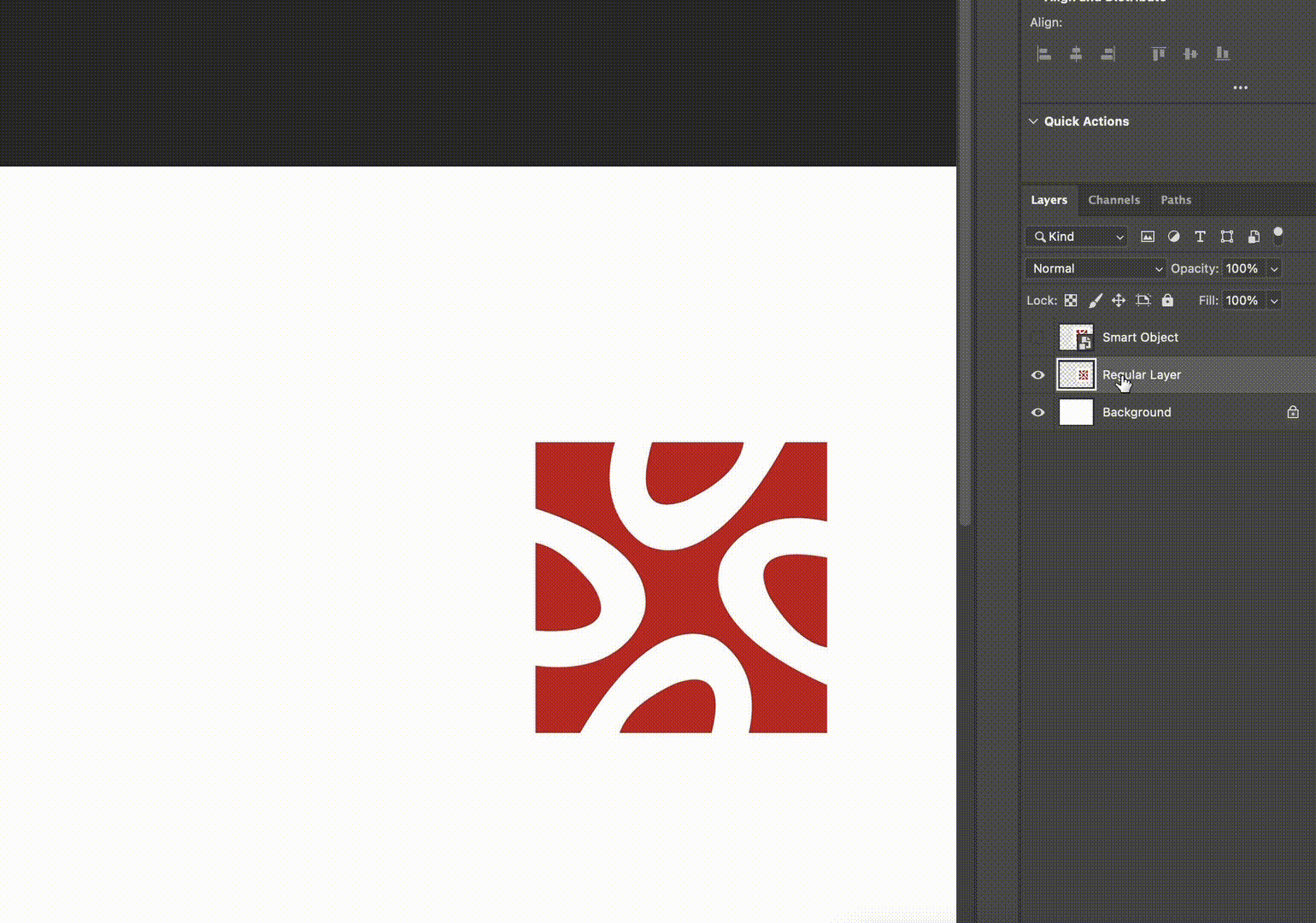Align left edges icon
This screenshot has height=923, width=1316.
[x=1043, y=54]
